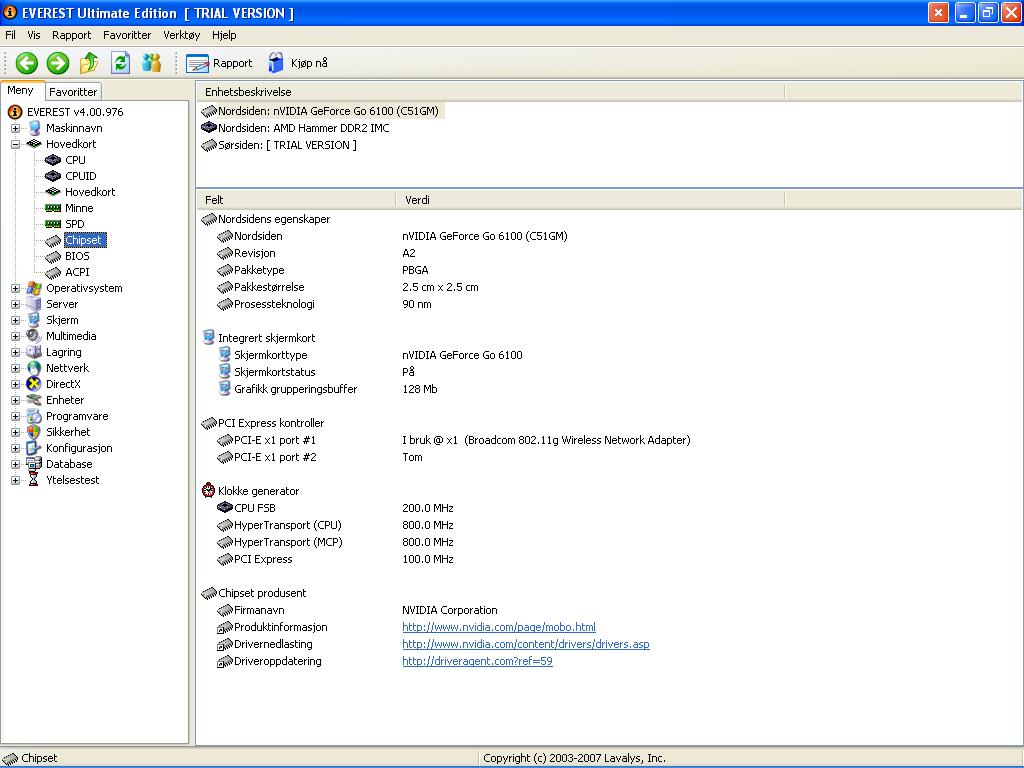Open the Rapport toolbar button

(219, 63)
